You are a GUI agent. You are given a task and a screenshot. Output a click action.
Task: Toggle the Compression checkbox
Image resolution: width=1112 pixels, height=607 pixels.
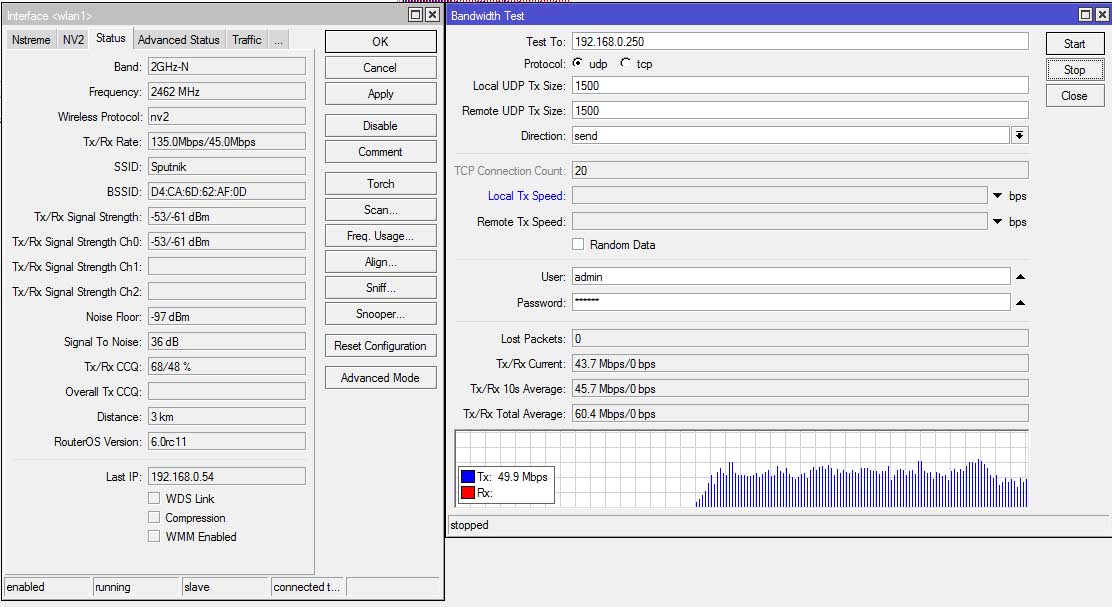pyautogui.click(x=154, y=517)
